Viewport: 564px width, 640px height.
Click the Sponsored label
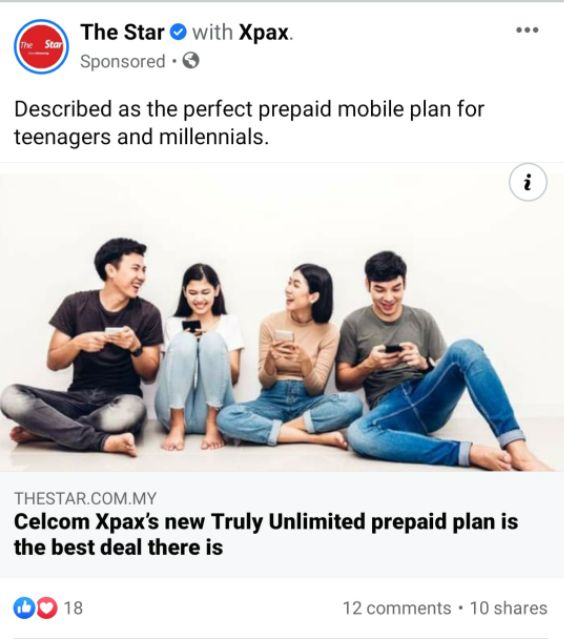tap(122, 62)
